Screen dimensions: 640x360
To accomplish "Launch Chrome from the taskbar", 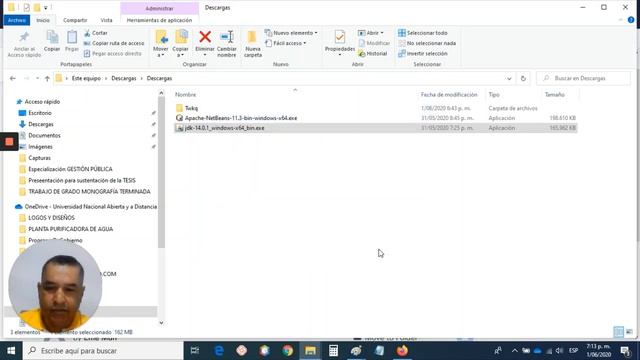I will tap(287, 351).
